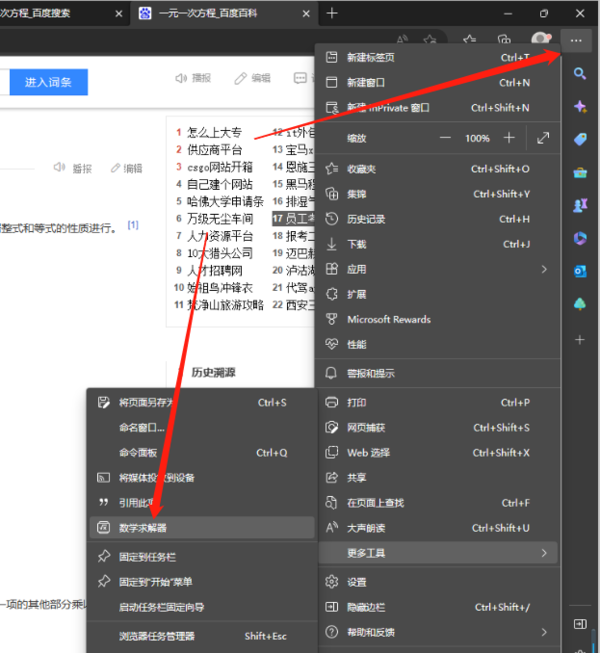Decrease zoom with the minus button
Viewport: 600px width, 653px height.
point(445,138)
